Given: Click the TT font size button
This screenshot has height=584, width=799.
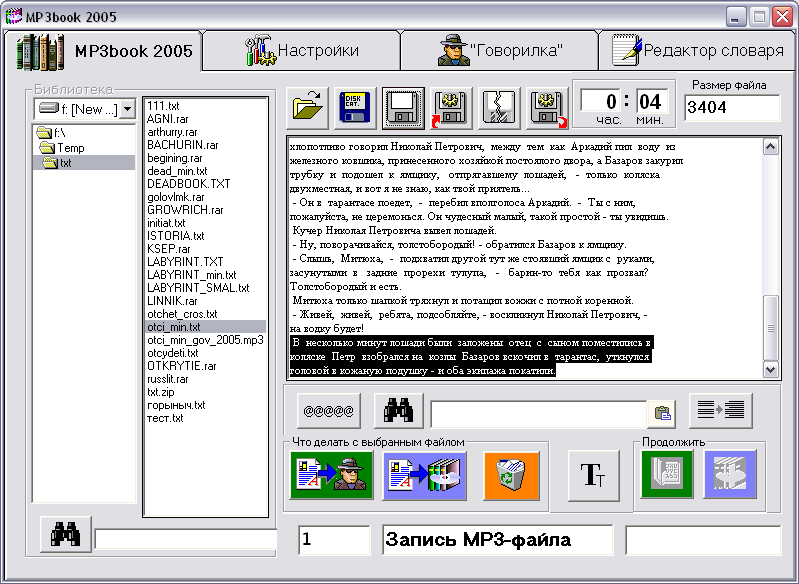Looking at the screenshot, I should point(593,475).
